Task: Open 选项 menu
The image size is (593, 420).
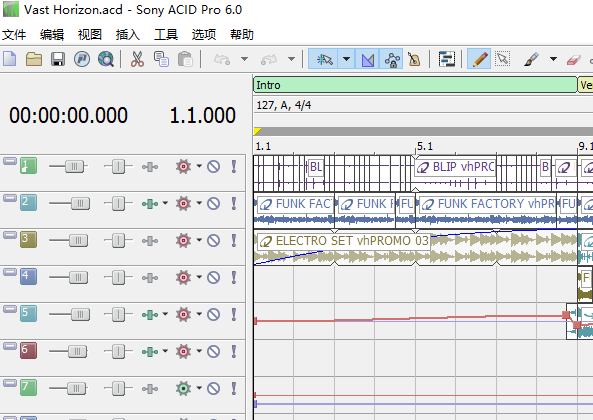Action: point(203,35)
